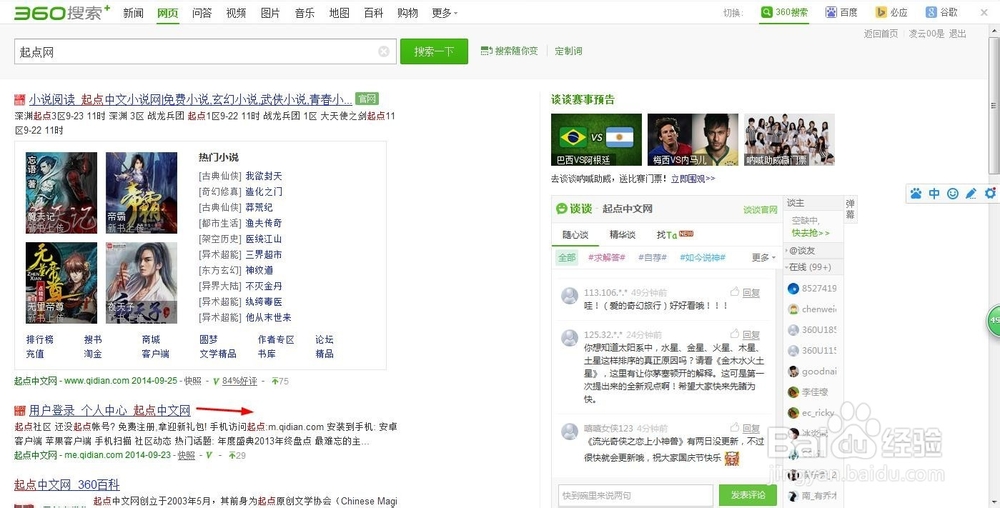
Task: Upvote the www.qidian.com result (75)
Action: [280, 381]
